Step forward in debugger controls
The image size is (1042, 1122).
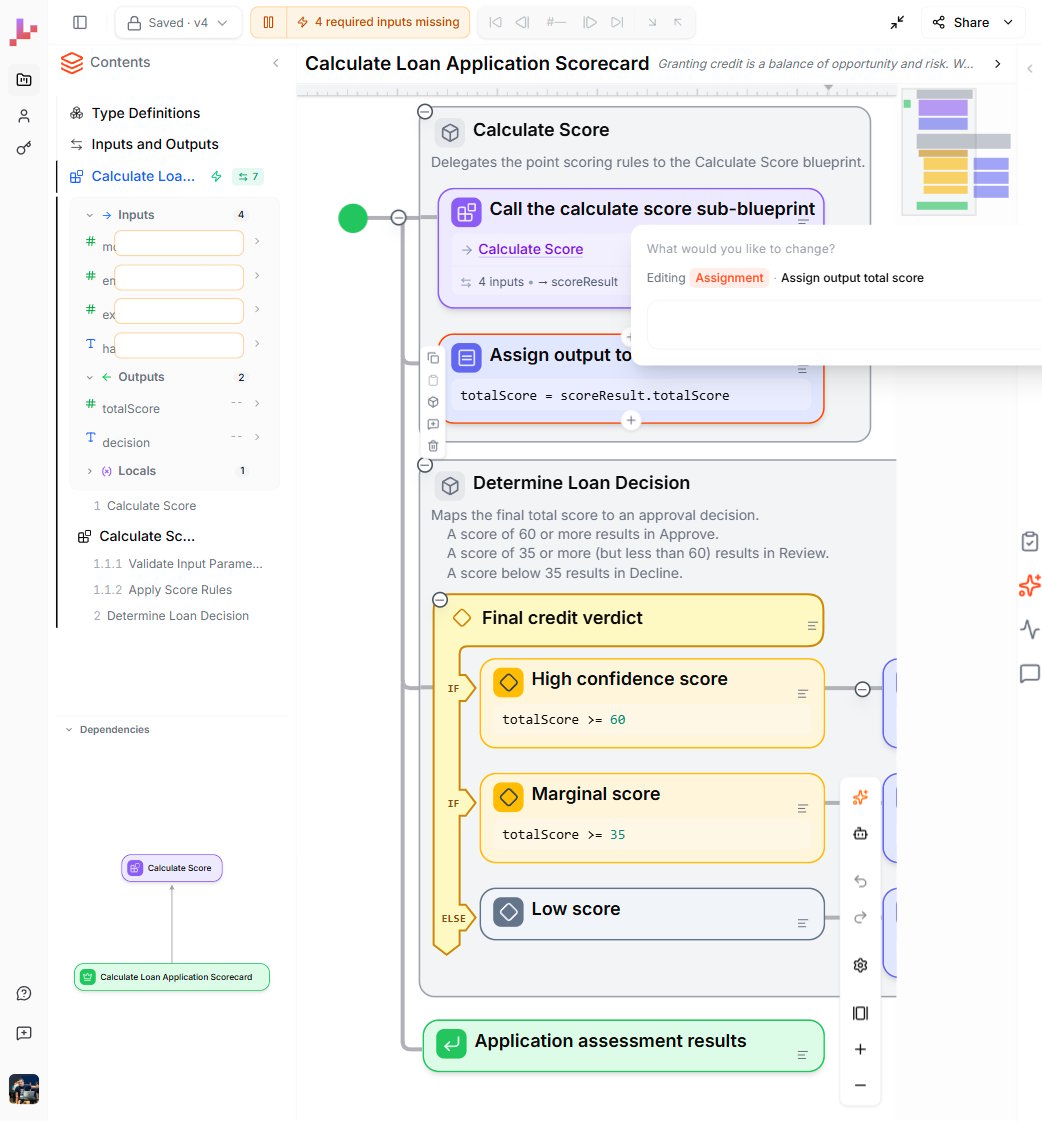(590, 22)
